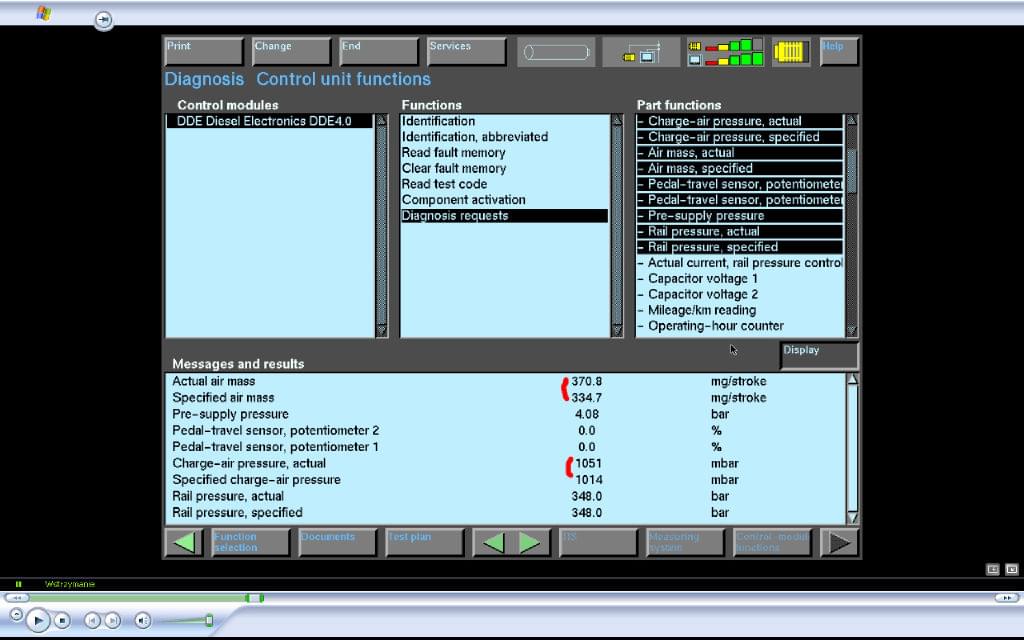Viewport: 1024px width, 640px height.
Task: Select Identification, abbreviated function
Action: pyautogui.click(x=504, y=136)
